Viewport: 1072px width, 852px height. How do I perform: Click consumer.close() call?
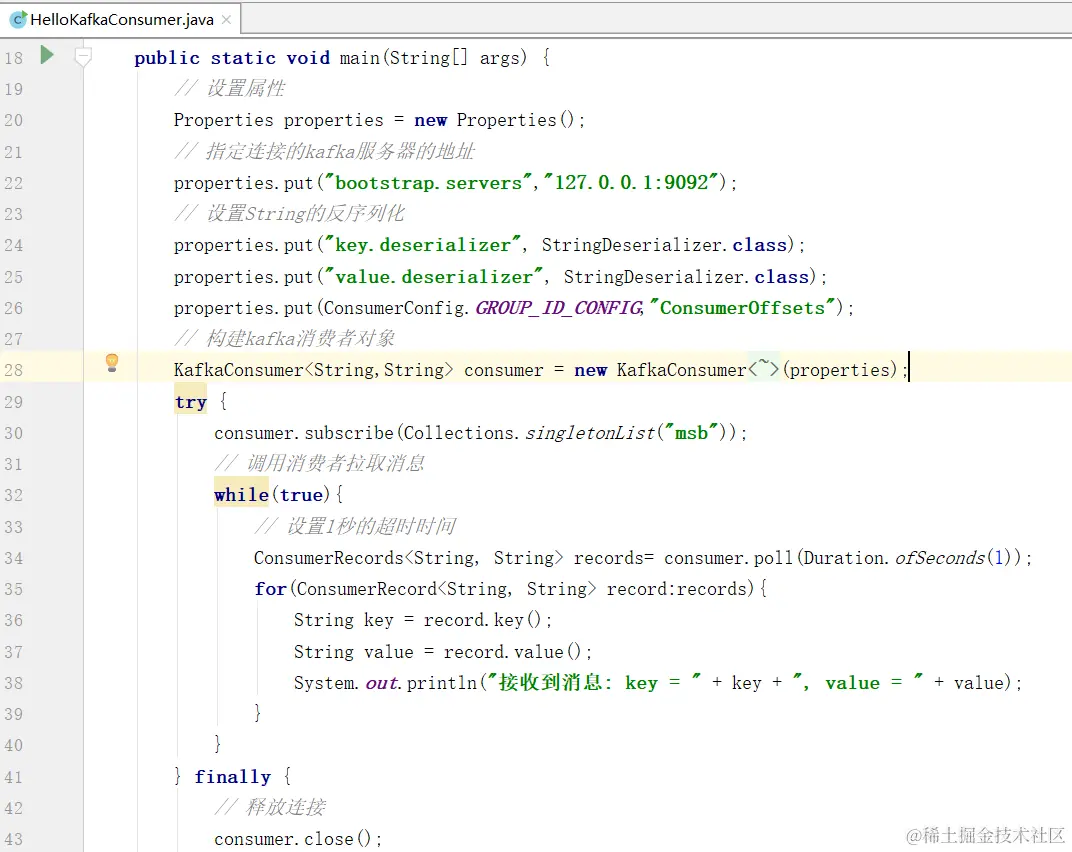click(293, 839)
